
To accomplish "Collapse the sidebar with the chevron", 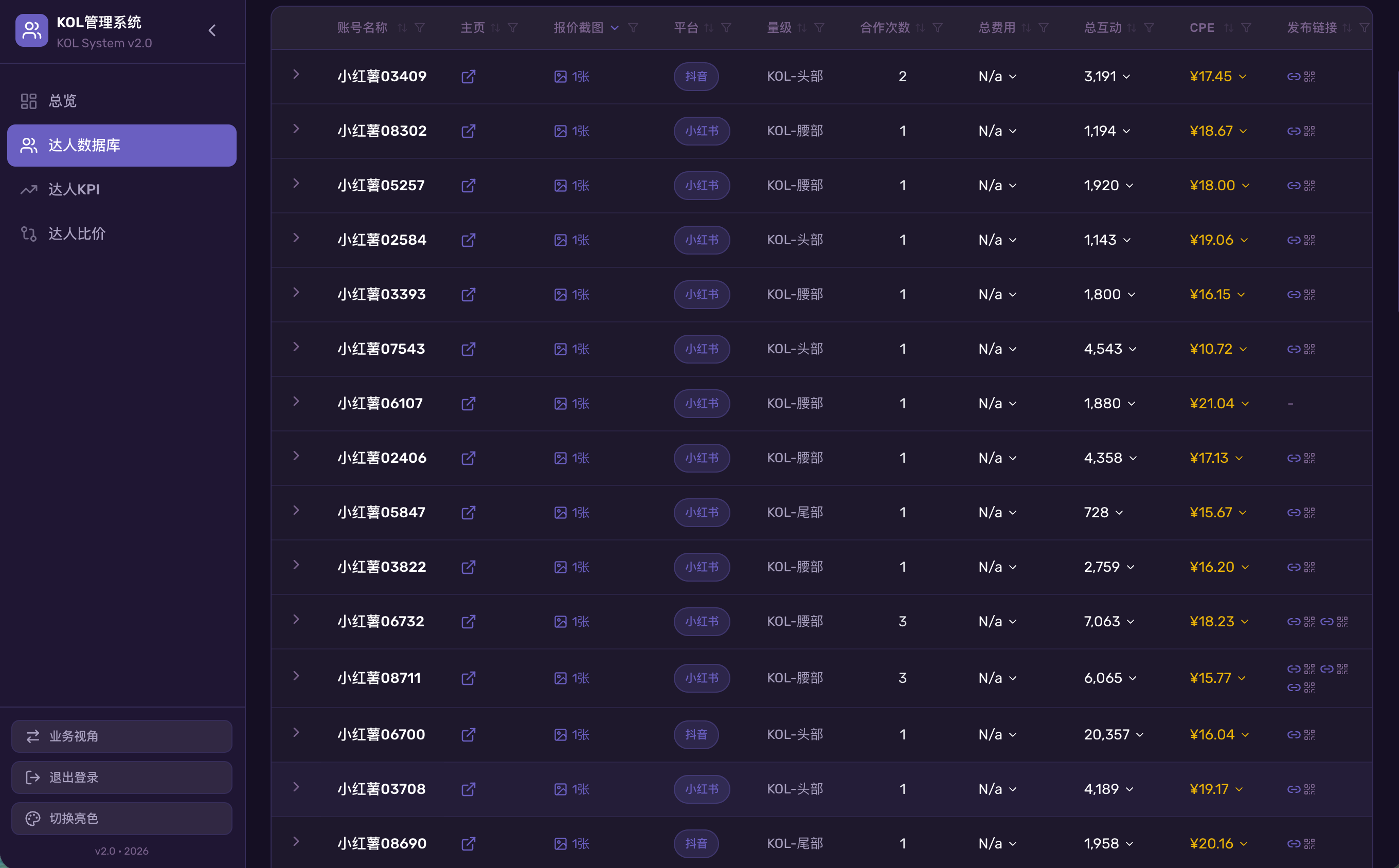I will [x=212, y=30].
